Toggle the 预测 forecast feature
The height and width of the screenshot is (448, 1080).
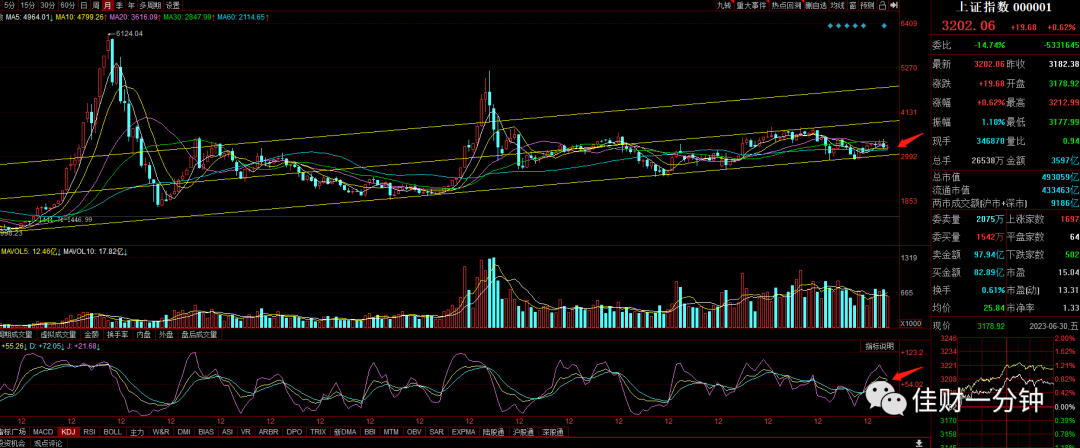pos(868,5)
